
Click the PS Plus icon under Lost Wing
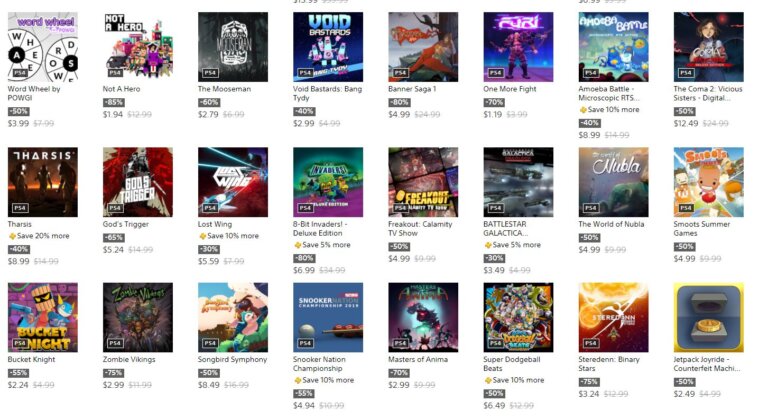click(x=202, y=236)
